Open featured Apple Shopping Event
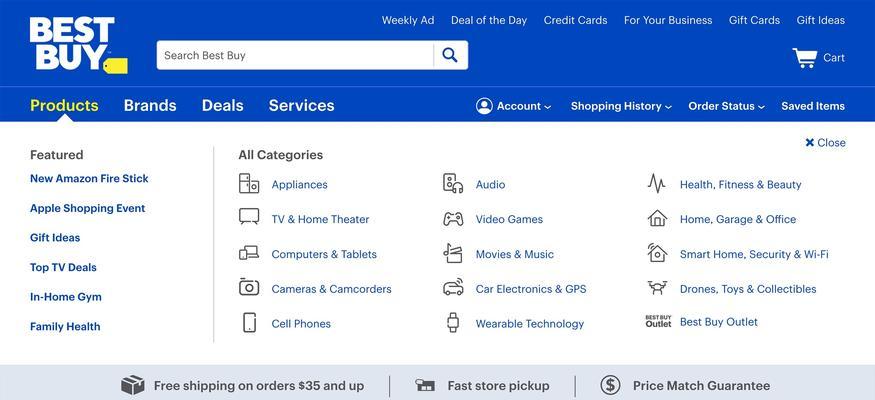The image size is (875, 400). pyautogui.click(x=88, y=208)
